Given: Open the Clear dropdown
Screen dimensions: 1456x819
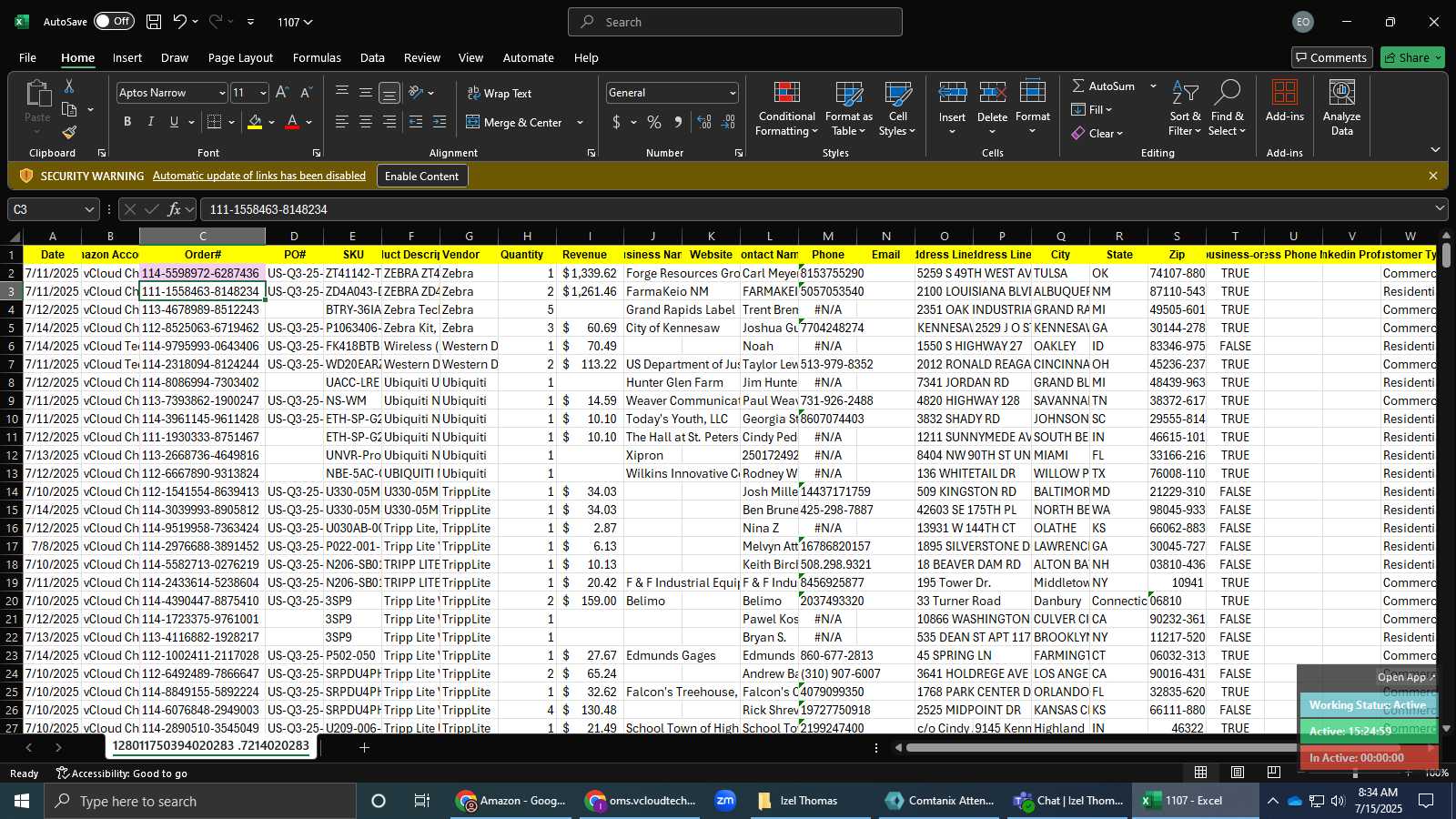Looking at the screenshot, I should (1097, 134).
